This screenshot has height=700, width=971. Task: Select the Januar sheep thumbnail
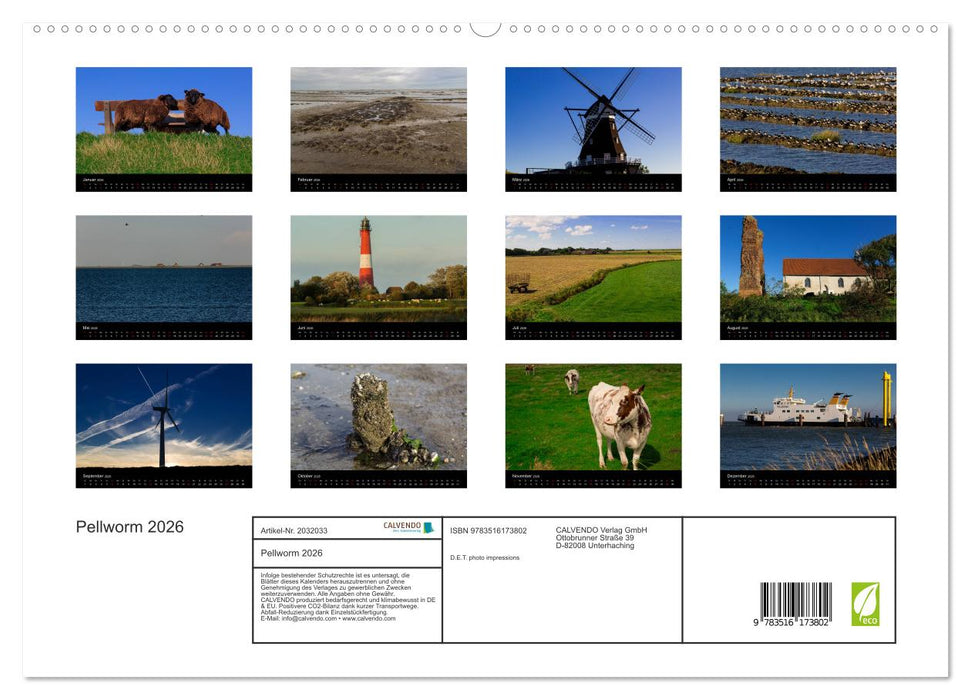[164, 128]
